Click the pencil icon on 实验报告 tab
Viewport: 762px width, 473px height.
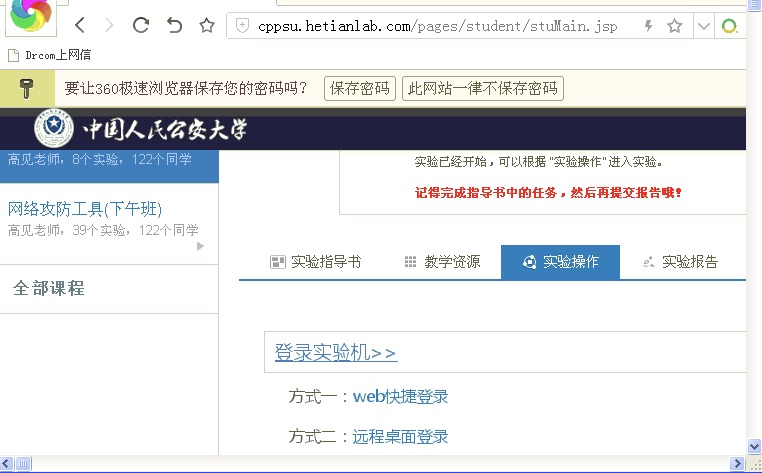tap(648, 263)
